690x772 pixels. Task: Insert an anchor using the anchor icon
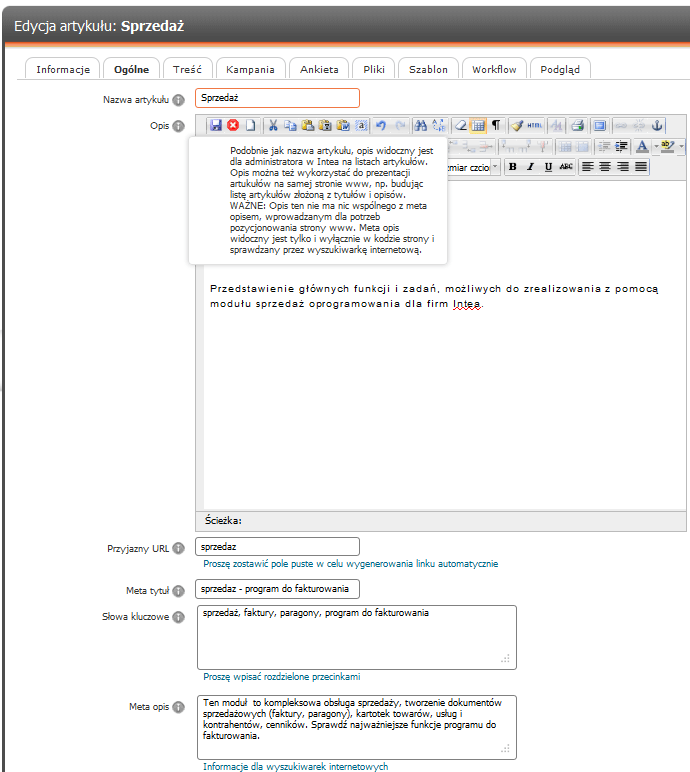point(657,125)
